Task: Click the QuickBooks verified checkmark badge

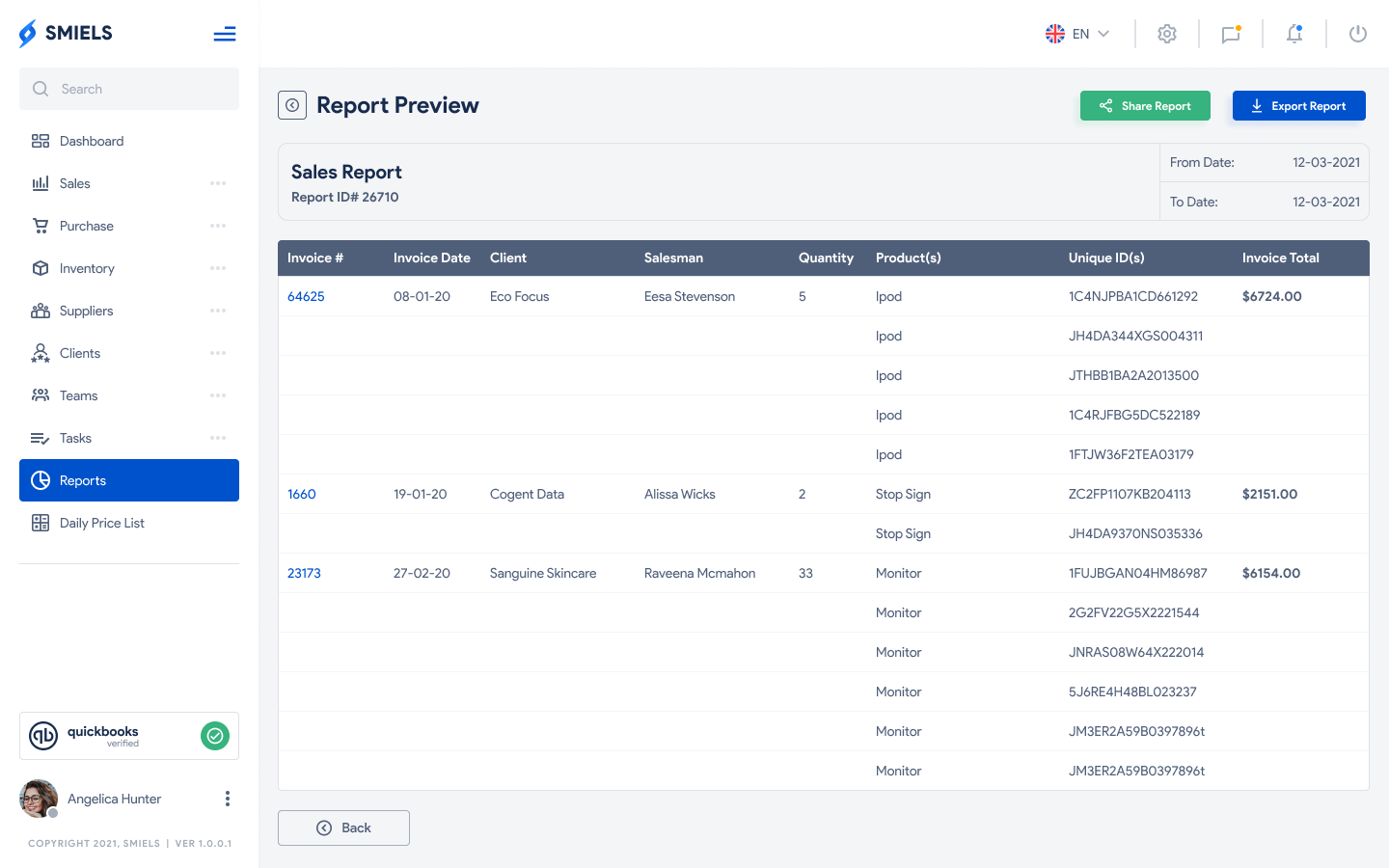Action: (215, 736)
